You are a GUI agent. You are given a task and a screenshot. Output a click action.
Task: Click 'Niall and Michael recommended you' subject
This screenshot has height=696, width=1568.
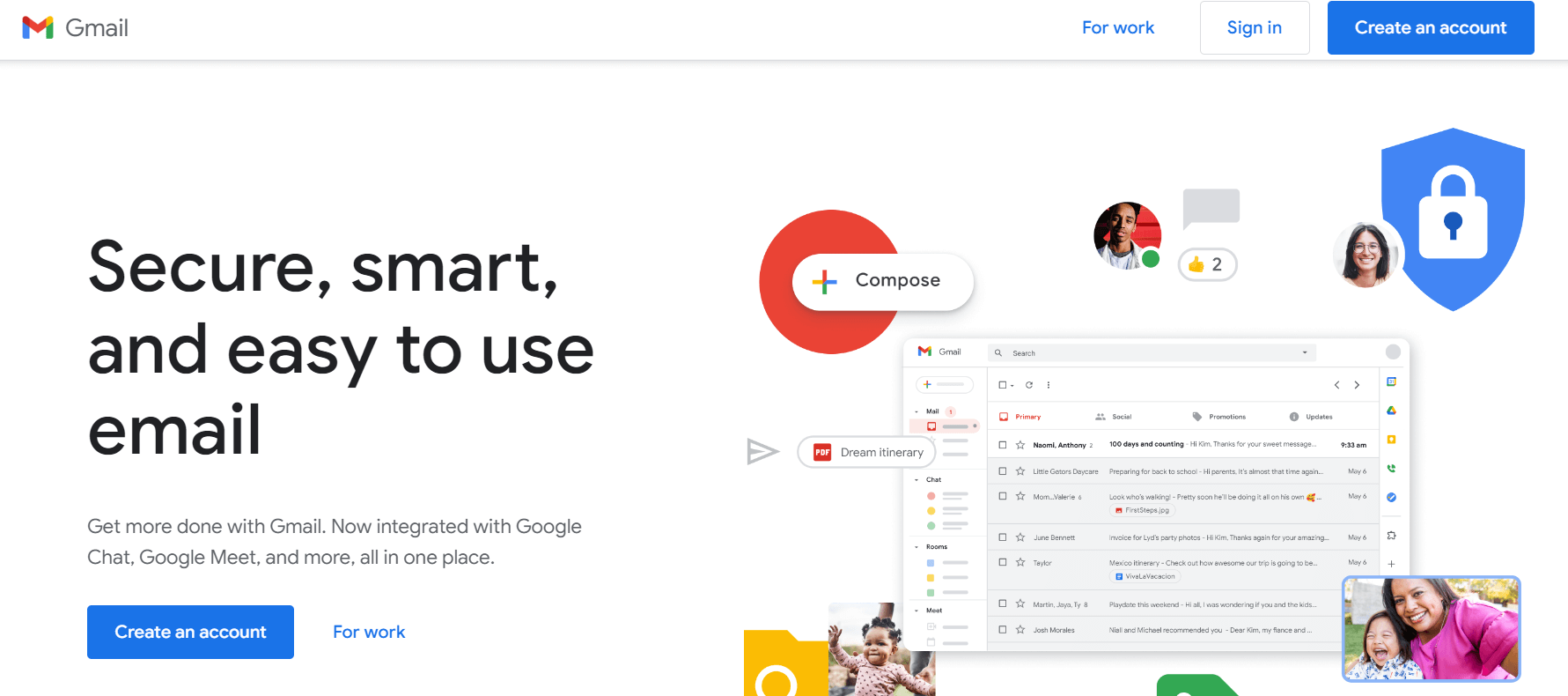1166,630
